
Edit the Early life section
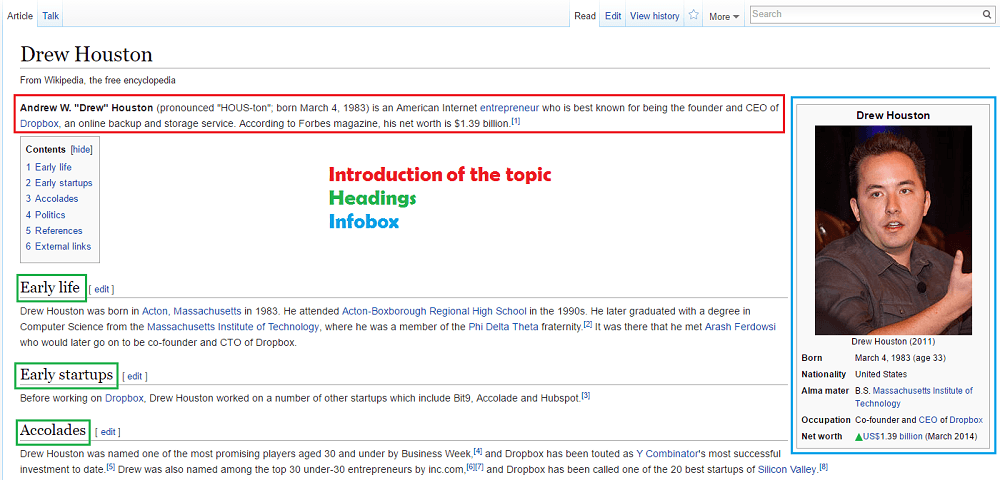[101, 289]
